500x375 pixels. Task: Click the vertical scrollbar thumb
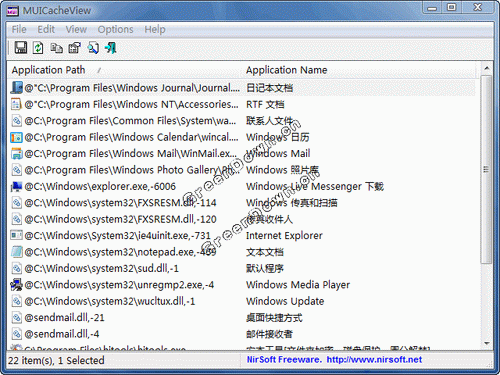(486, 169)
